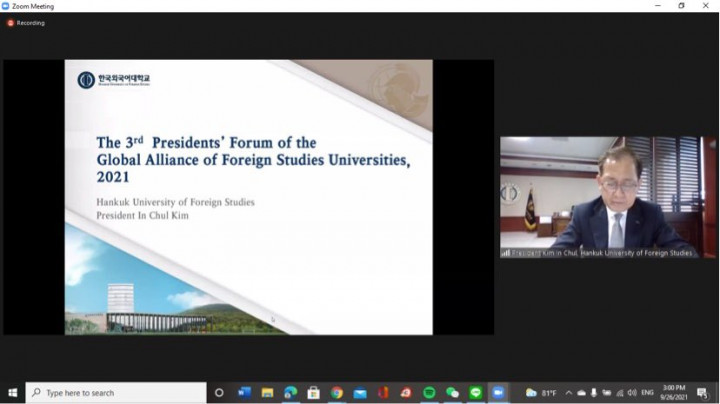Select President Kim In Chul's video thumbnail
The image size is (720, 404).
tap(608, 197)
